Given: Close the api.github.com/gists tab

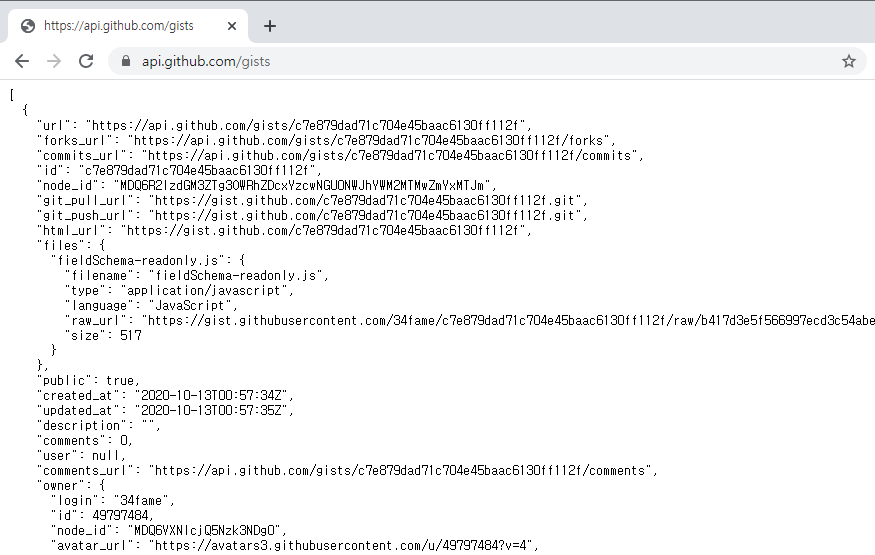Looking at the screenshot, I should [232, 26].
